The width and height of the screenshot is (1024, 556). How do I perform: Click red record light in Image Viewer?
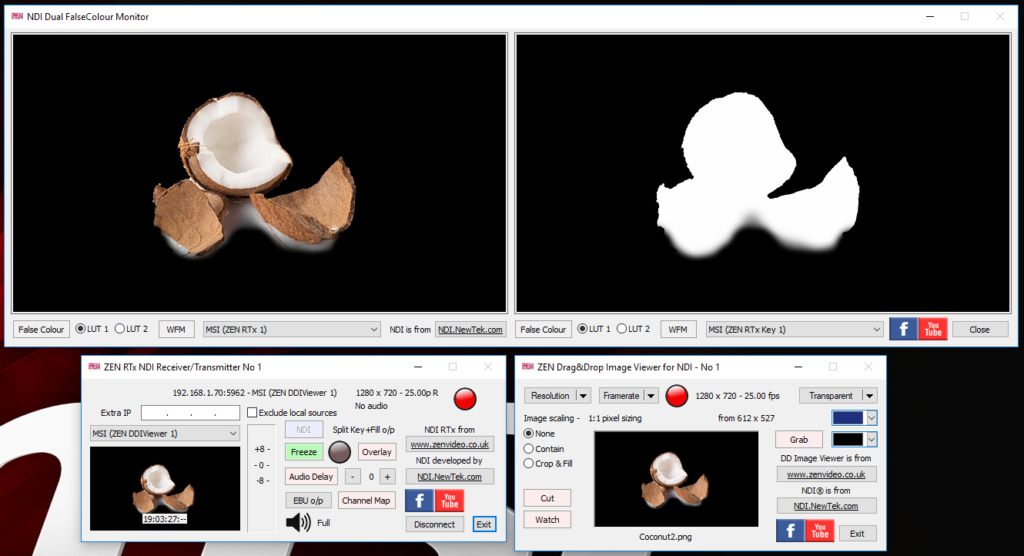point(677,396)
